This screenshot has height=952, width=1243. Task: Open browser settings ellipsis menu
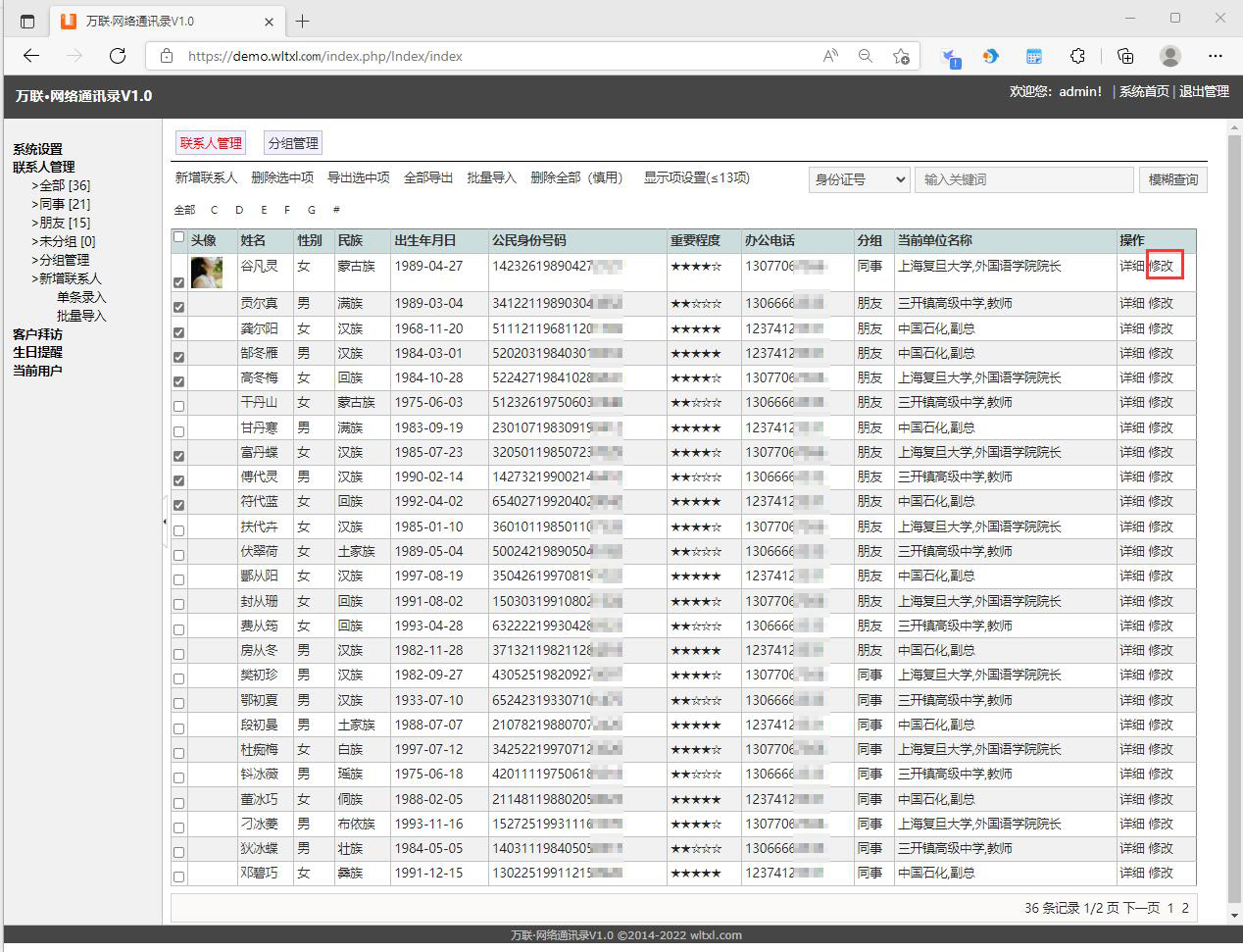[1216, 56]
